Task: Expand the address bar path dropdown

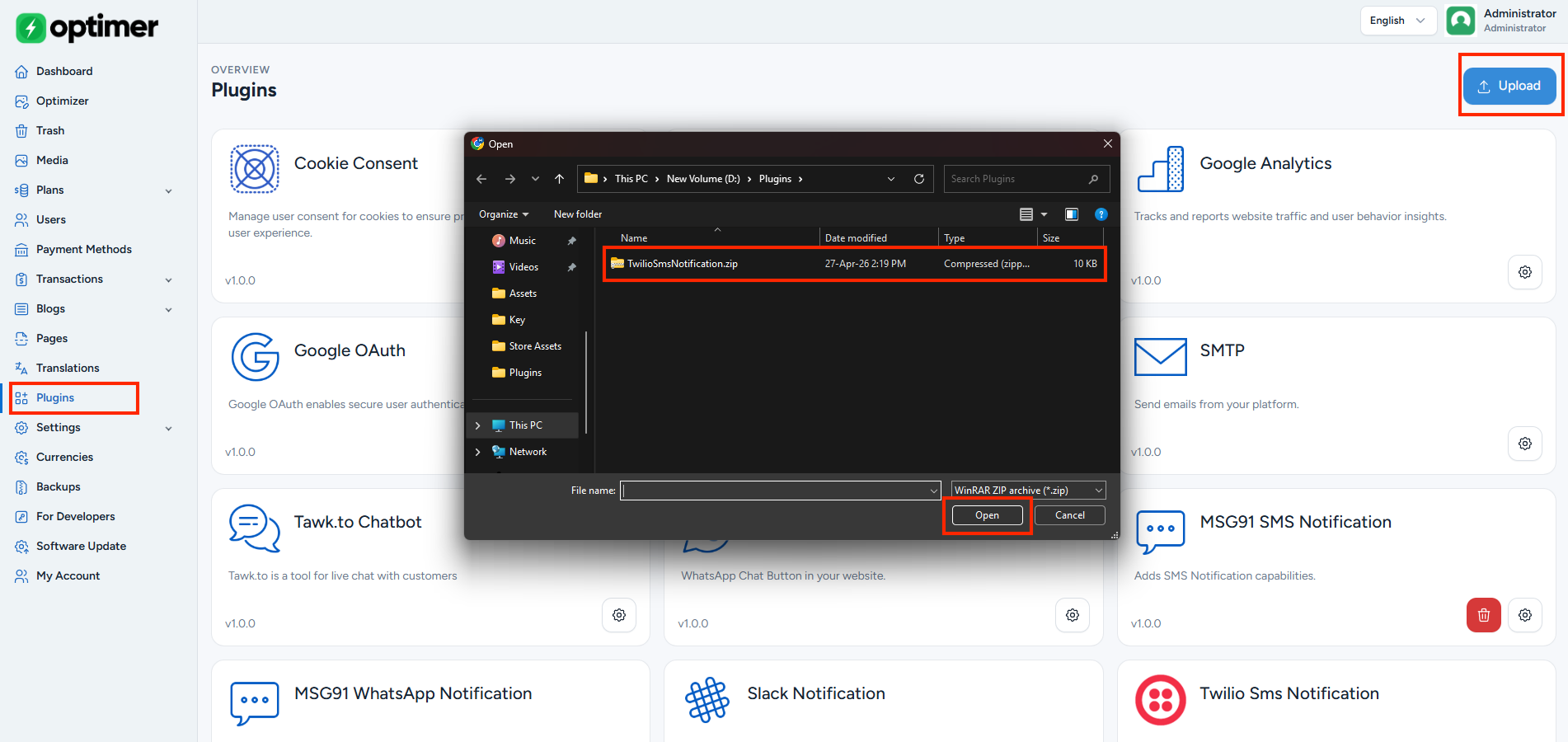Action: (891, 179)
